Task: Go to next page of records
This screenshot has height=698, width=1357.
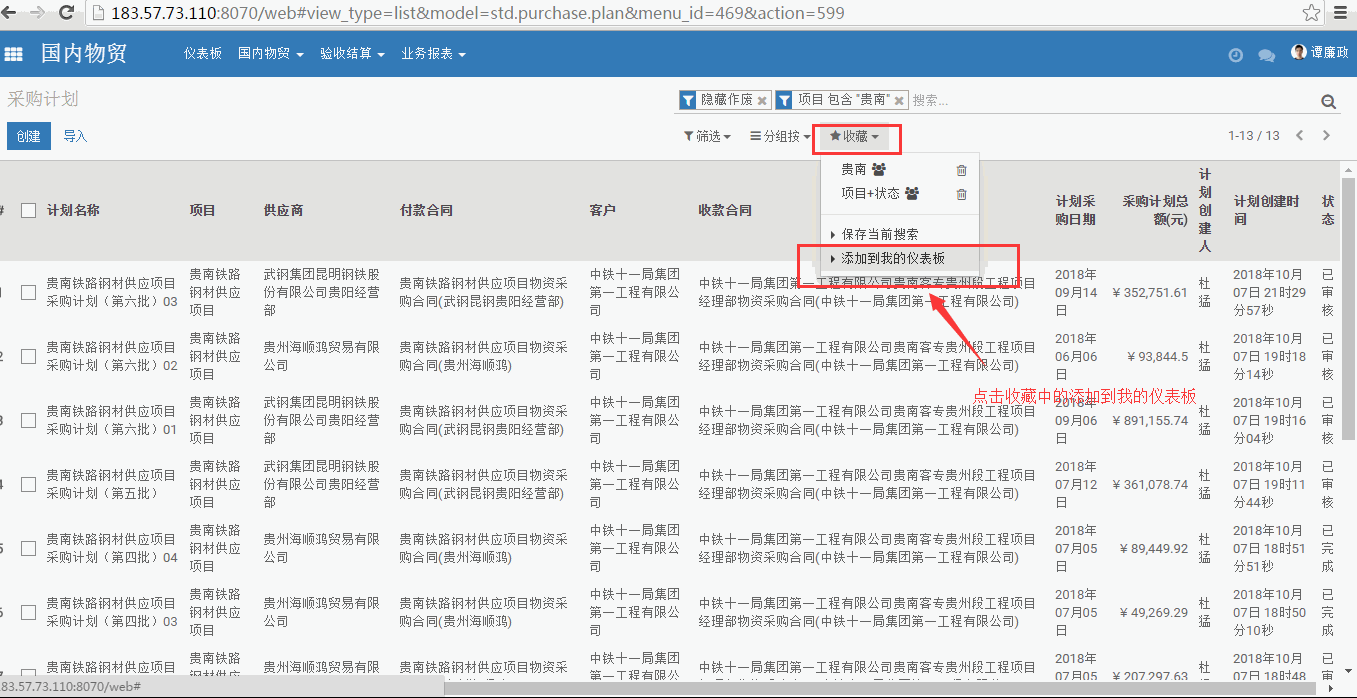Action: pos(1326,136)
